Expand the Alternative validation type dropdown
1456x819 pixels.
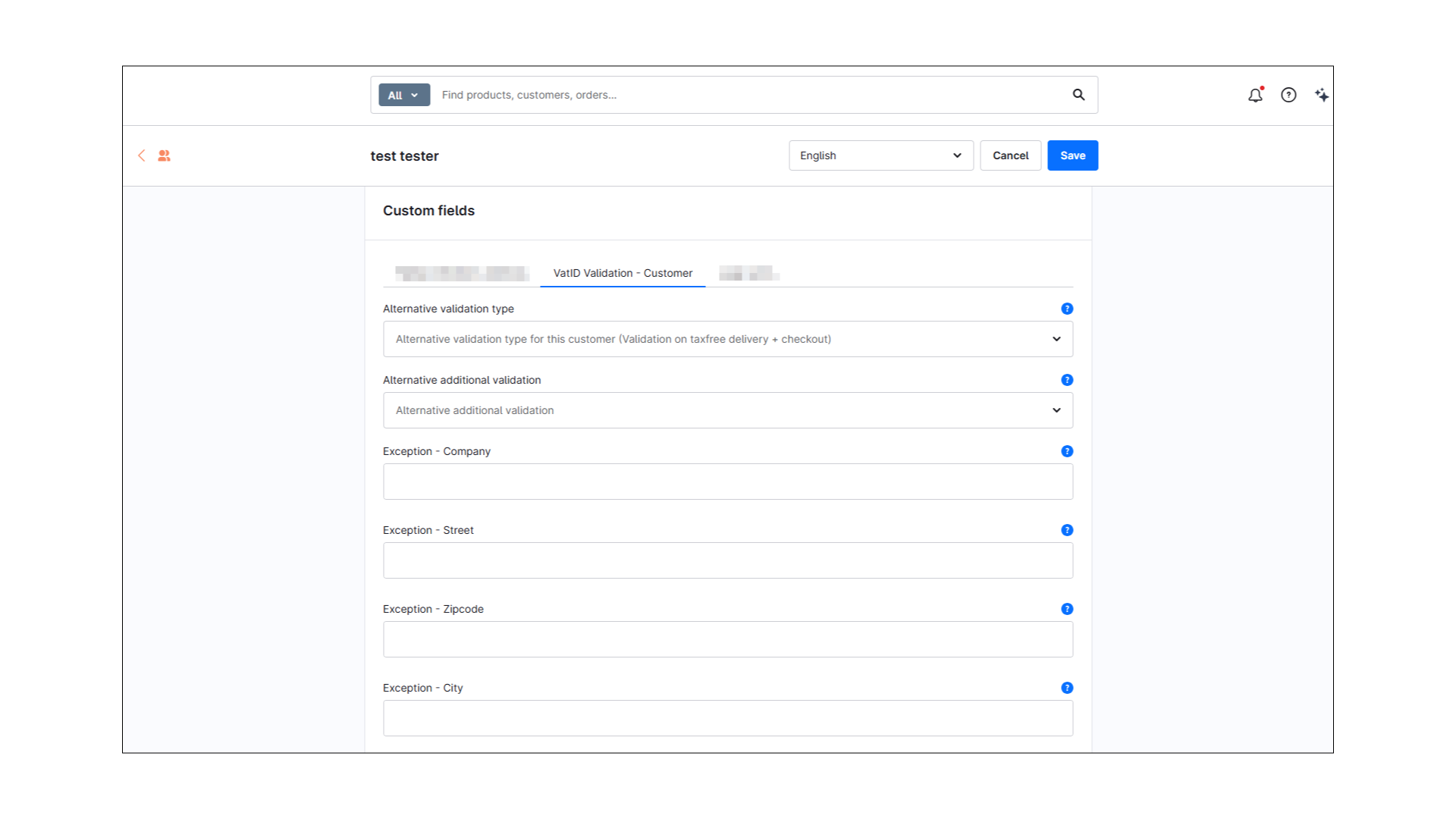[x=727, y=339]
